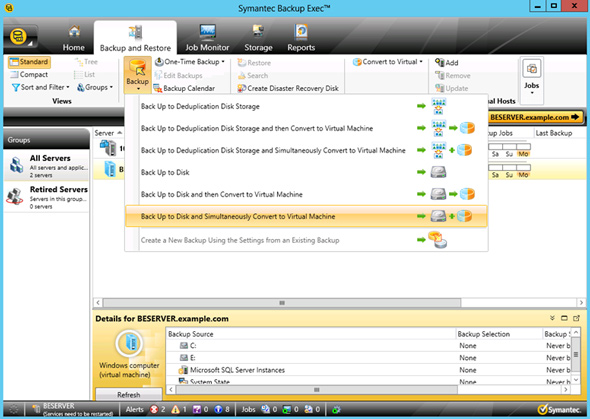Switch to the Compact view
The width and height of the screenshot is (590, 419).
pos(29,74)
